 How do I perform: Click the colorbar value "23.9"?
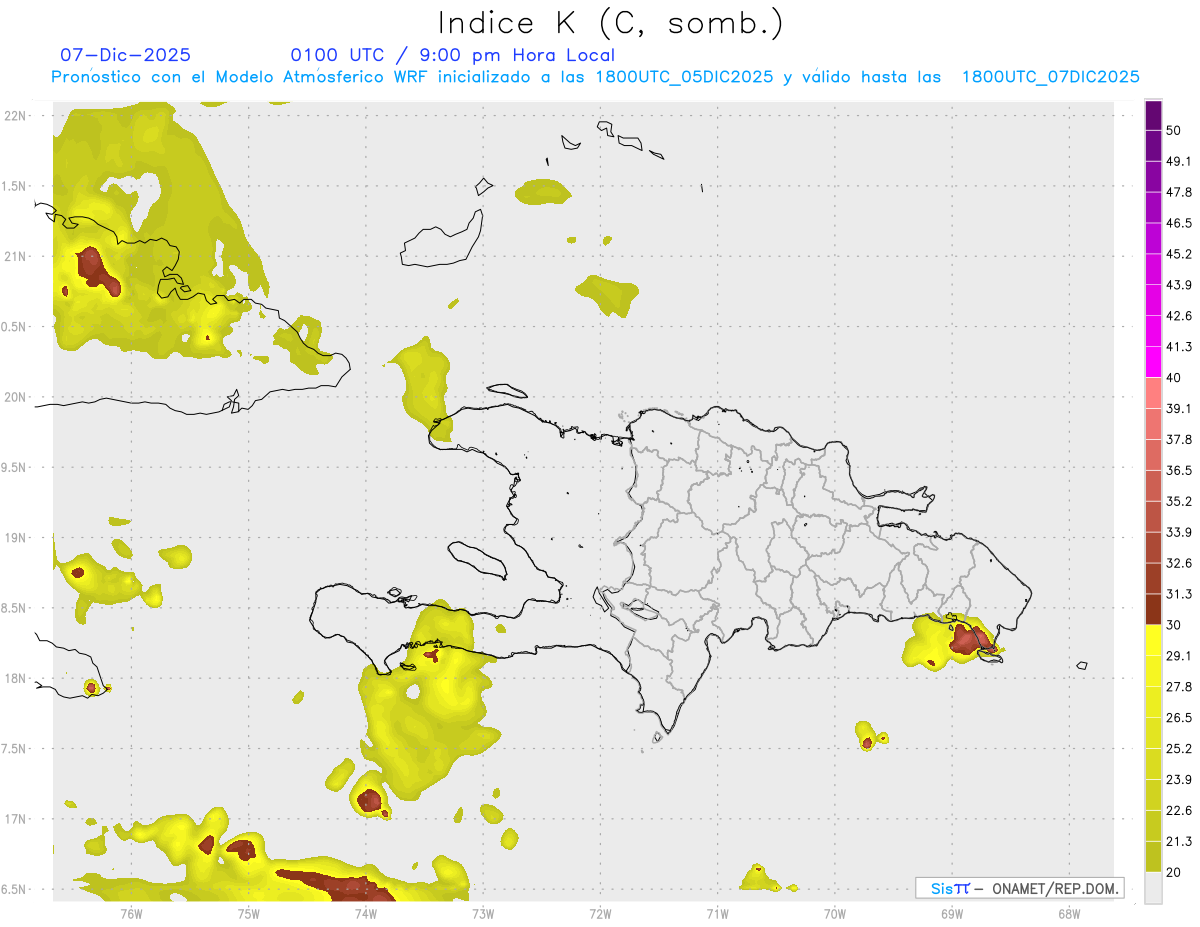tap(1179, 780)
